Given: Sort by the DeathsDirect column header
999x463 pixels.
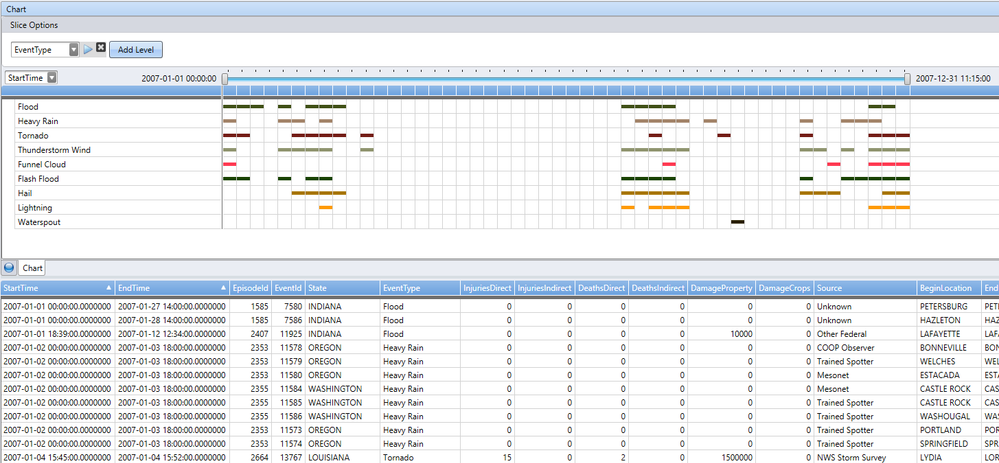Looking at the screenshot, I should pos(601,288).
